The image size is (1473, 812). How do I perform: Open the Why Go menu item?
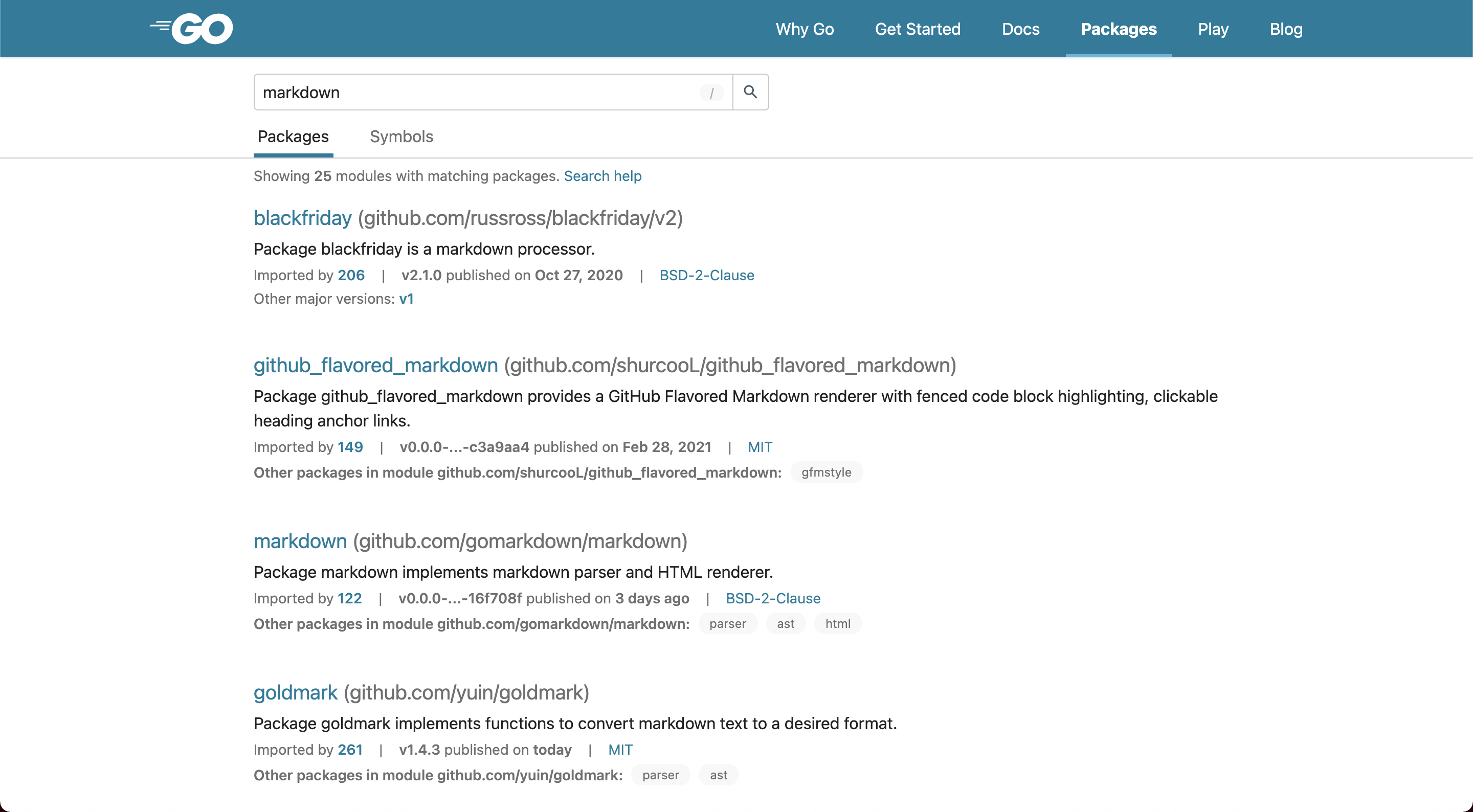click(805, 29)
